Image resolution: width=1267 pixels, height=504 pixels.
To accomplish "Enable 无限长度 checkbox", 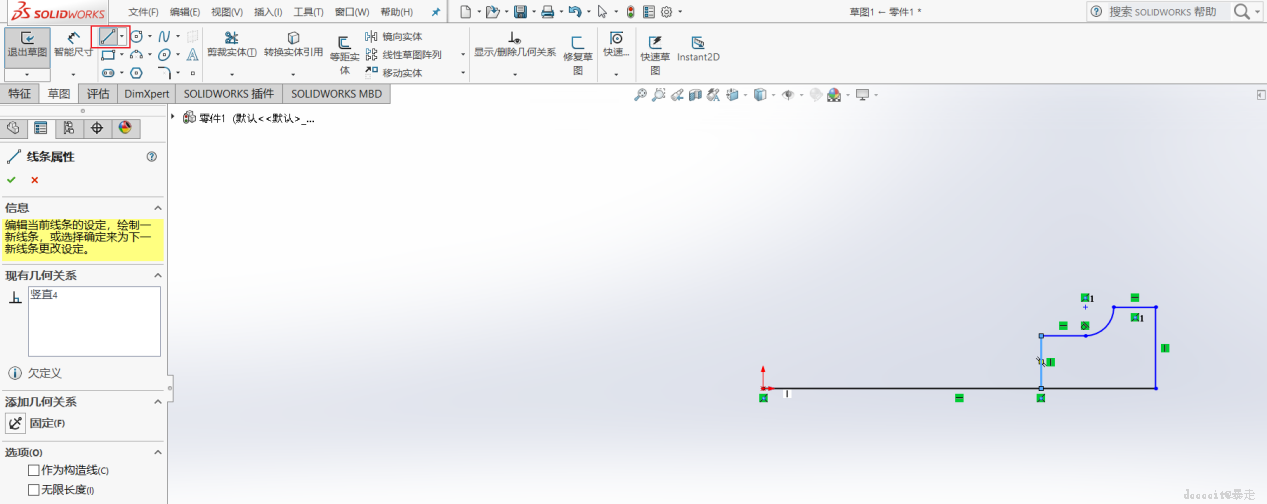I will [x=34, y=489].
